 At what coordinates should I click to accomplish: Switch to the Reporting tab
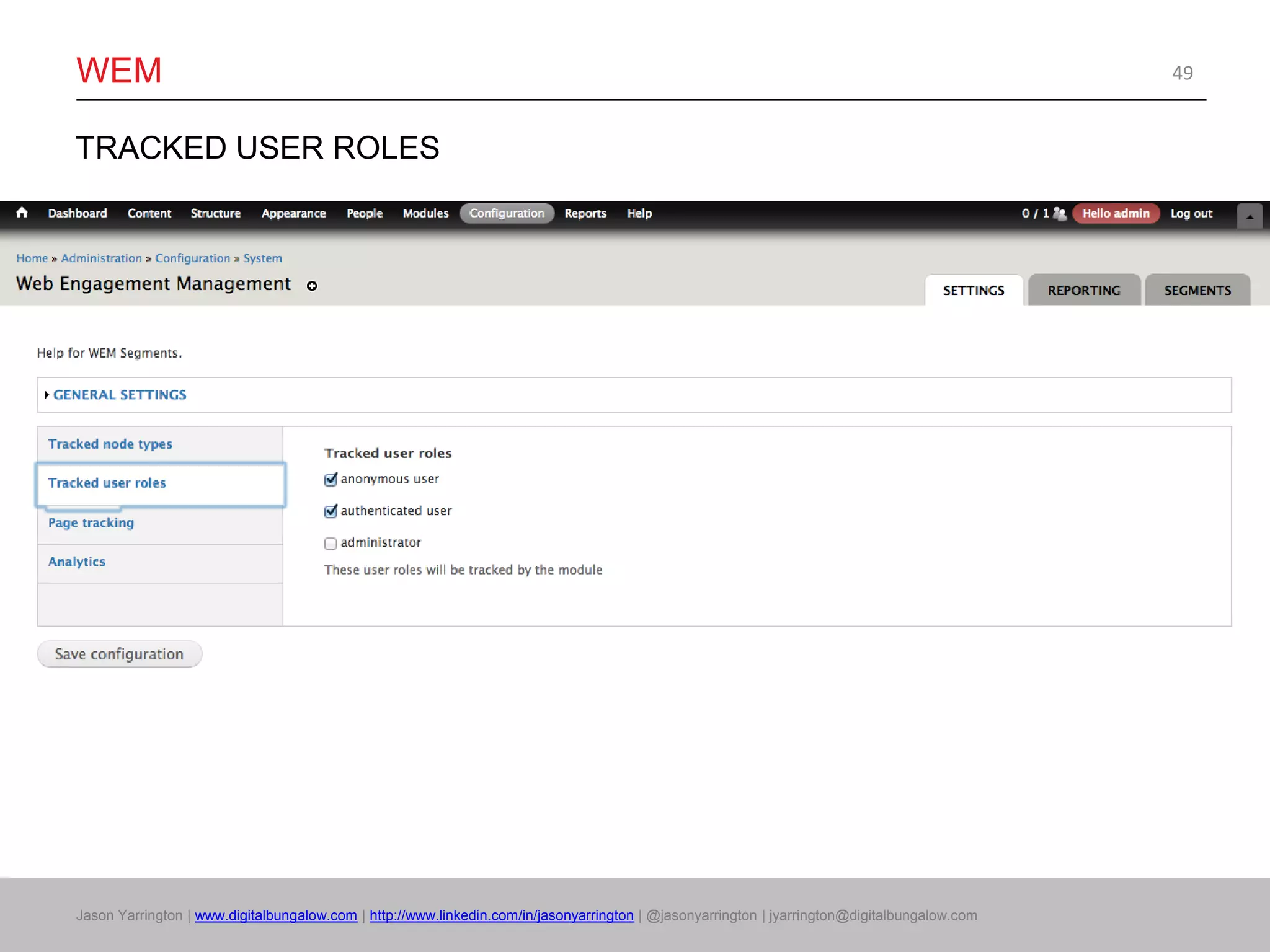(1083, 291)
